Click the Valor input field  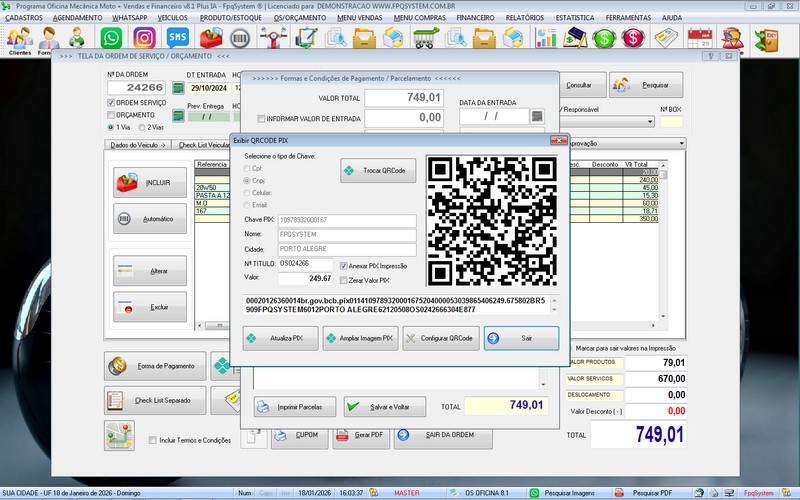306,278
